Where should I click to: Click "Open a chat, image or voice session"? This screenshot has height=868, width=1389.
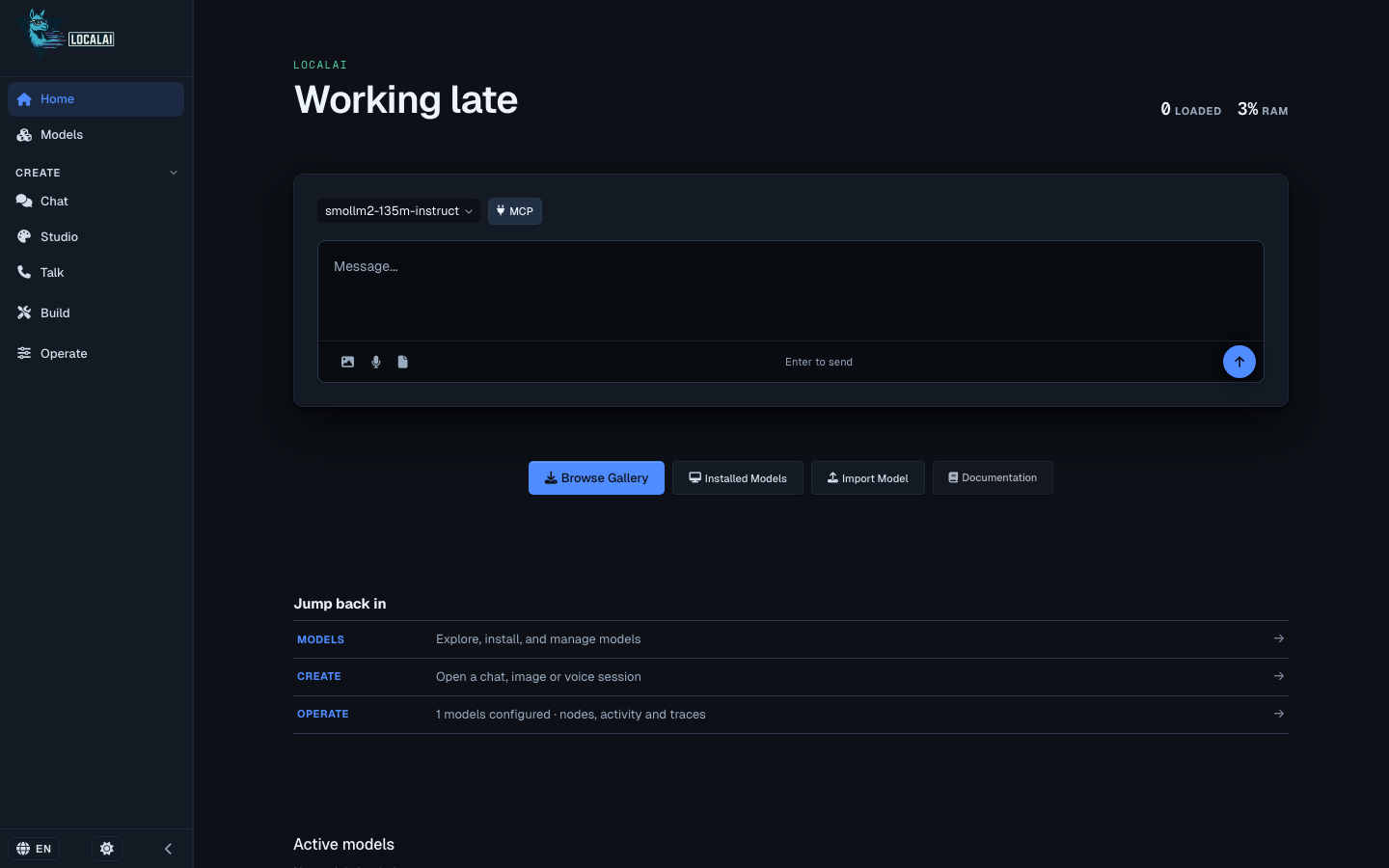click(538, 677)
